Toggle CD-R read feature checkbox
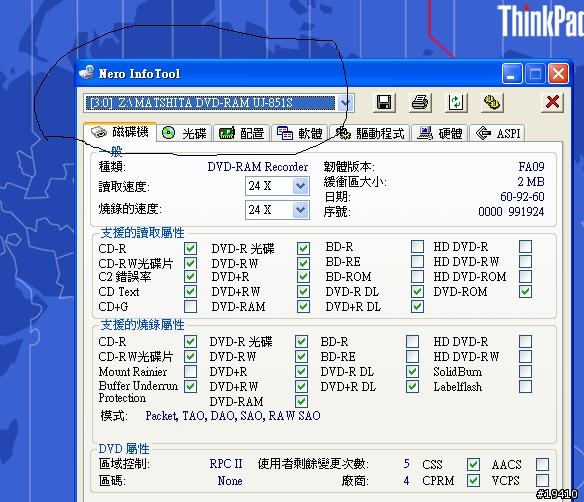 (x=190, y=248)
